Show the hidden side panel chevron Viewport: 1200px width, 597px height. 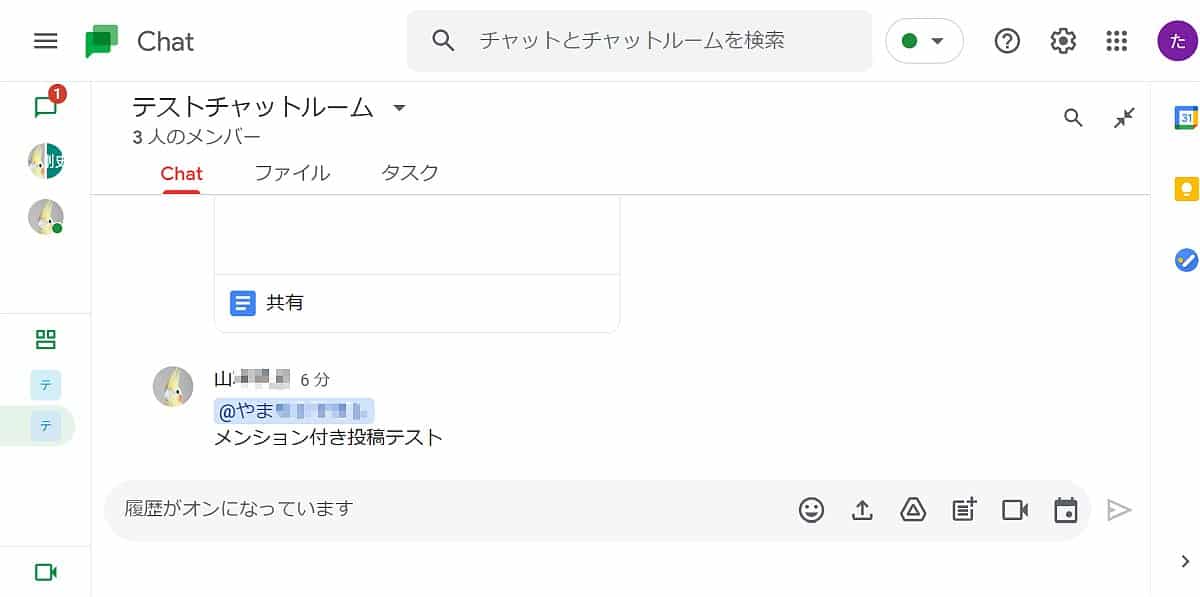1186,560
